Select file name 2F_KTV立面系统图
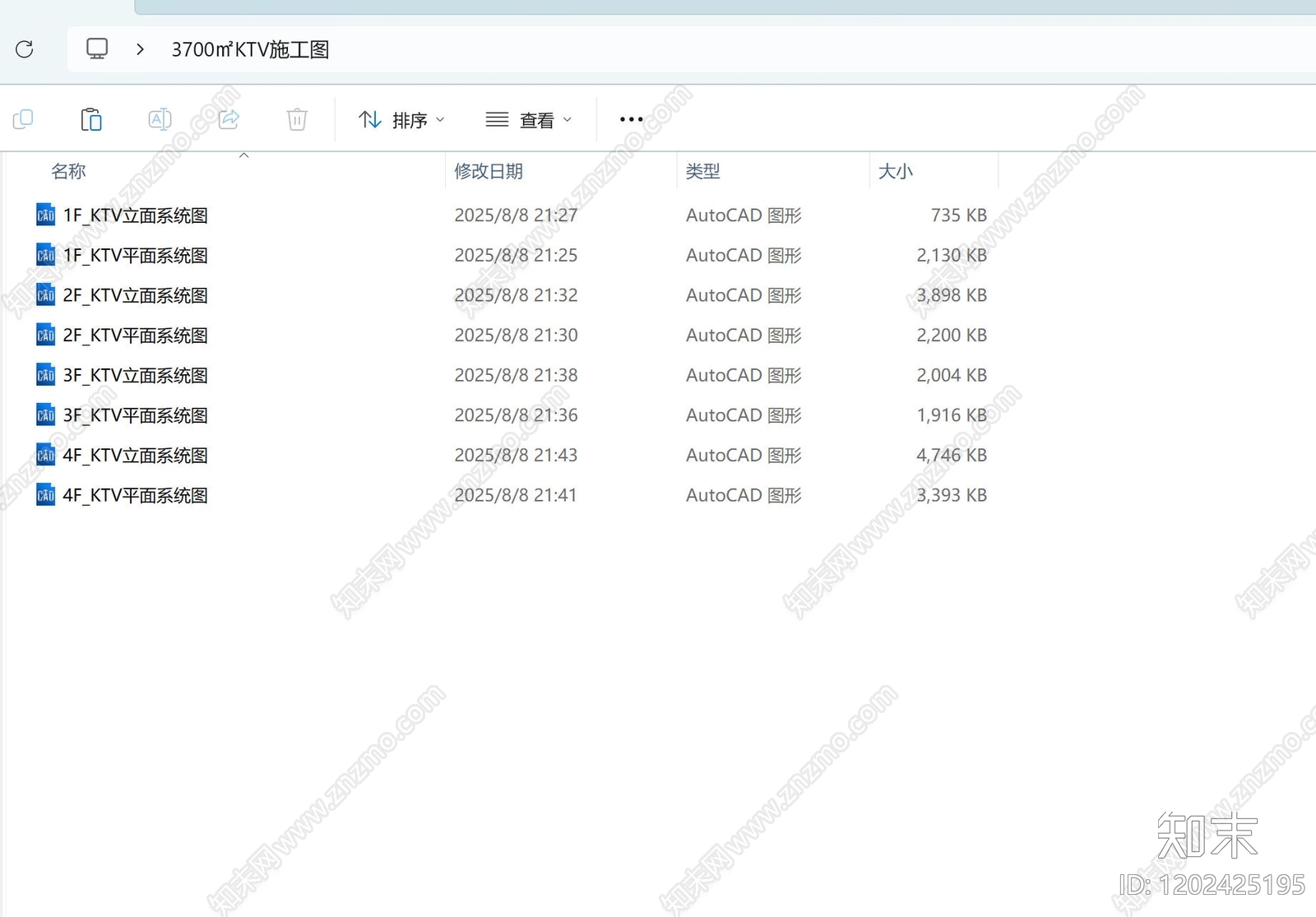 point(136,295)
